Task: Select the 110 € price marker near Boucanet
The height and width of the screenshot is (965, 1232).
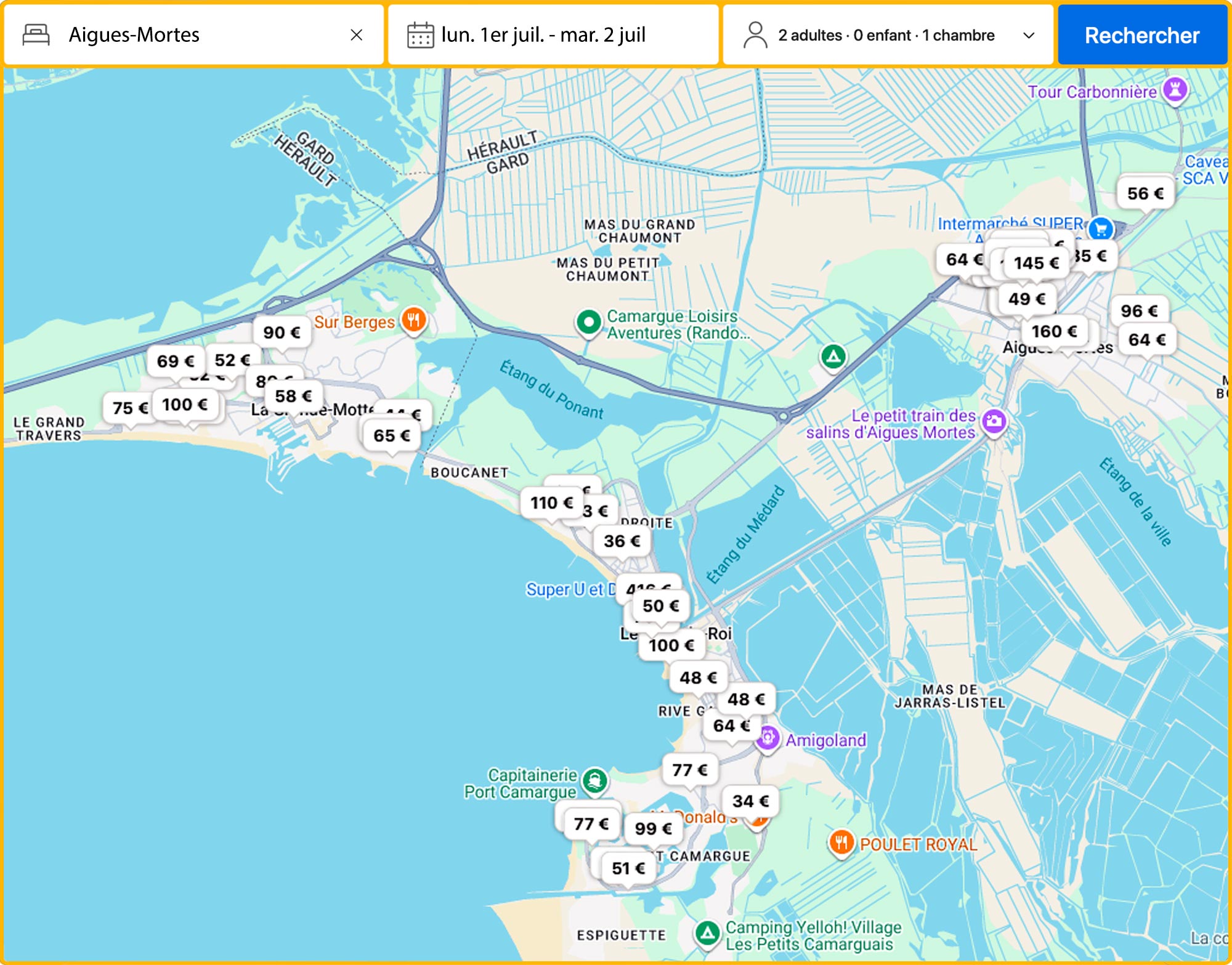Action: pyautogui.click(x=551, y=503)
